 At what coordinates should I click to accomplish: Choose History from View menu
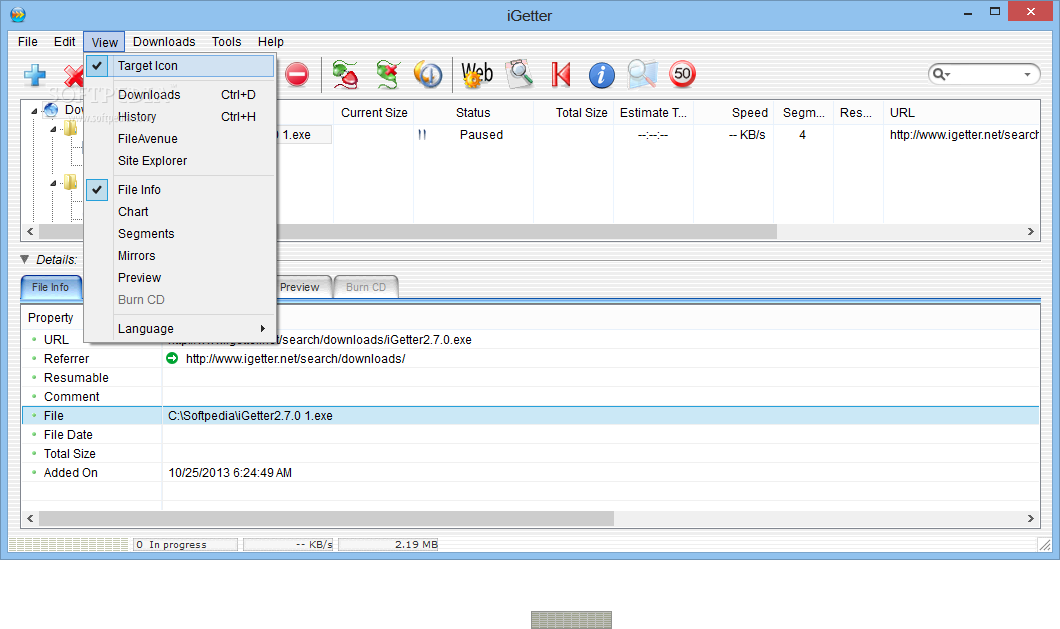point(180,117)
